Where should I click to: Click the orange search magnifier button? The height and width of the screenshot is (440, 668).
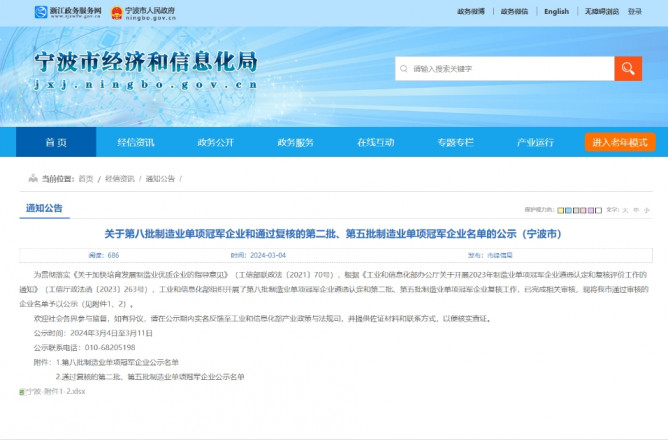628,68
